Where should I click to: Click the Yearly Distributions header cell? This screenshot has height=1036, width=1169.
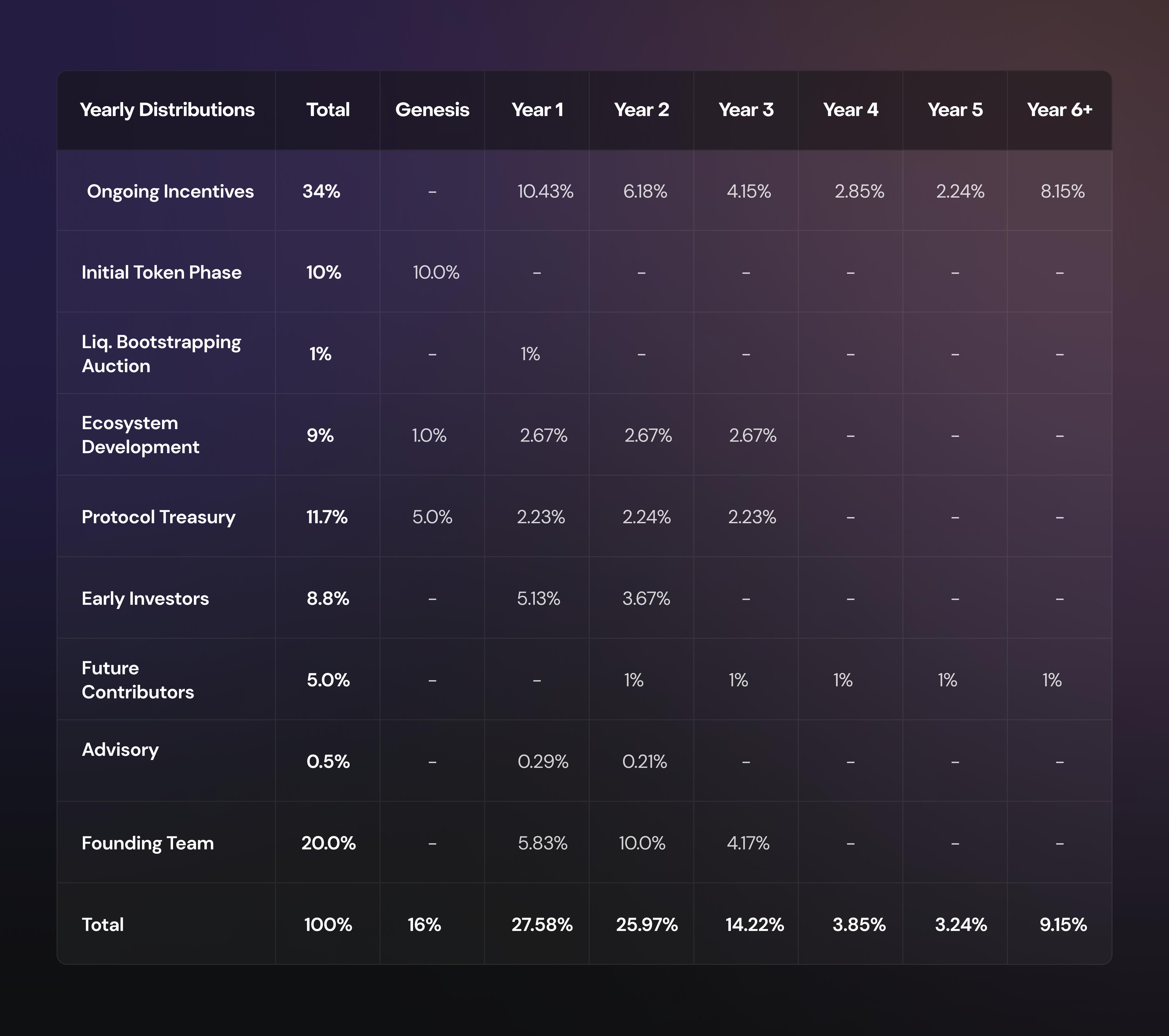tap(167, 110)
